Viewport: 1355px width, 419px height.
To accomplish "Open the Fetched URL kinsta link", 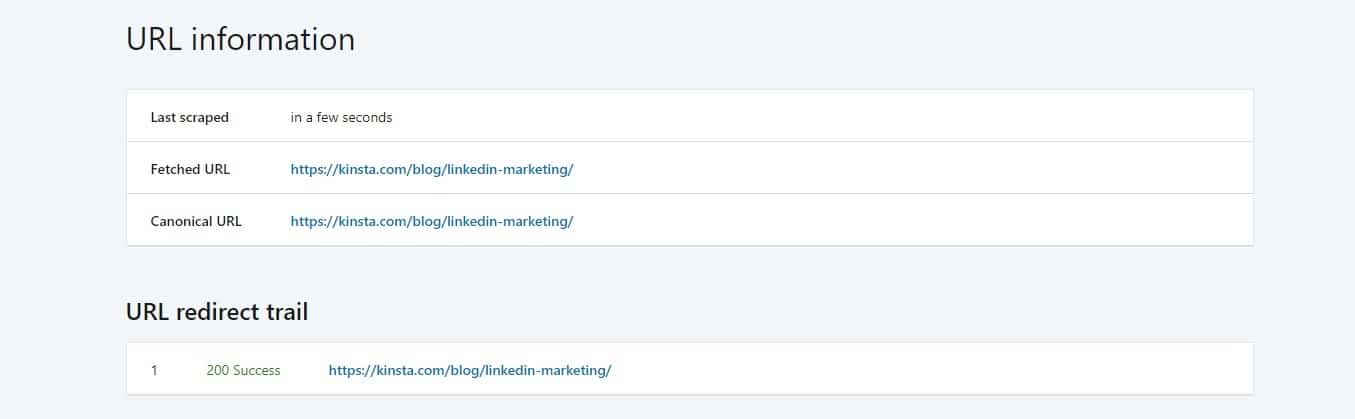I will [x=431, y=169].
